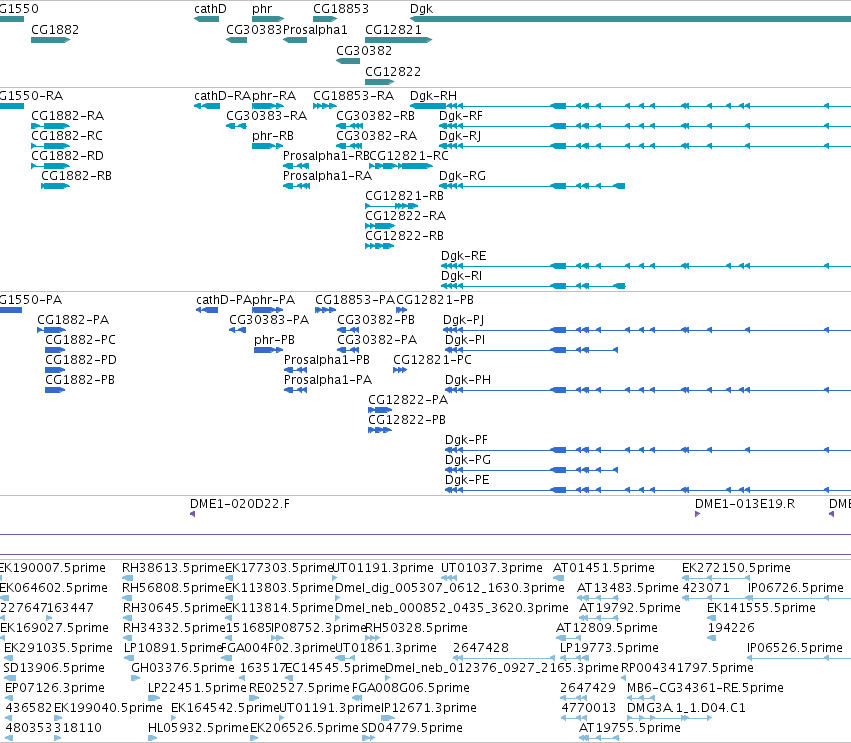
Task: Click protein CG12821-PB label
Action: [435, 300]
